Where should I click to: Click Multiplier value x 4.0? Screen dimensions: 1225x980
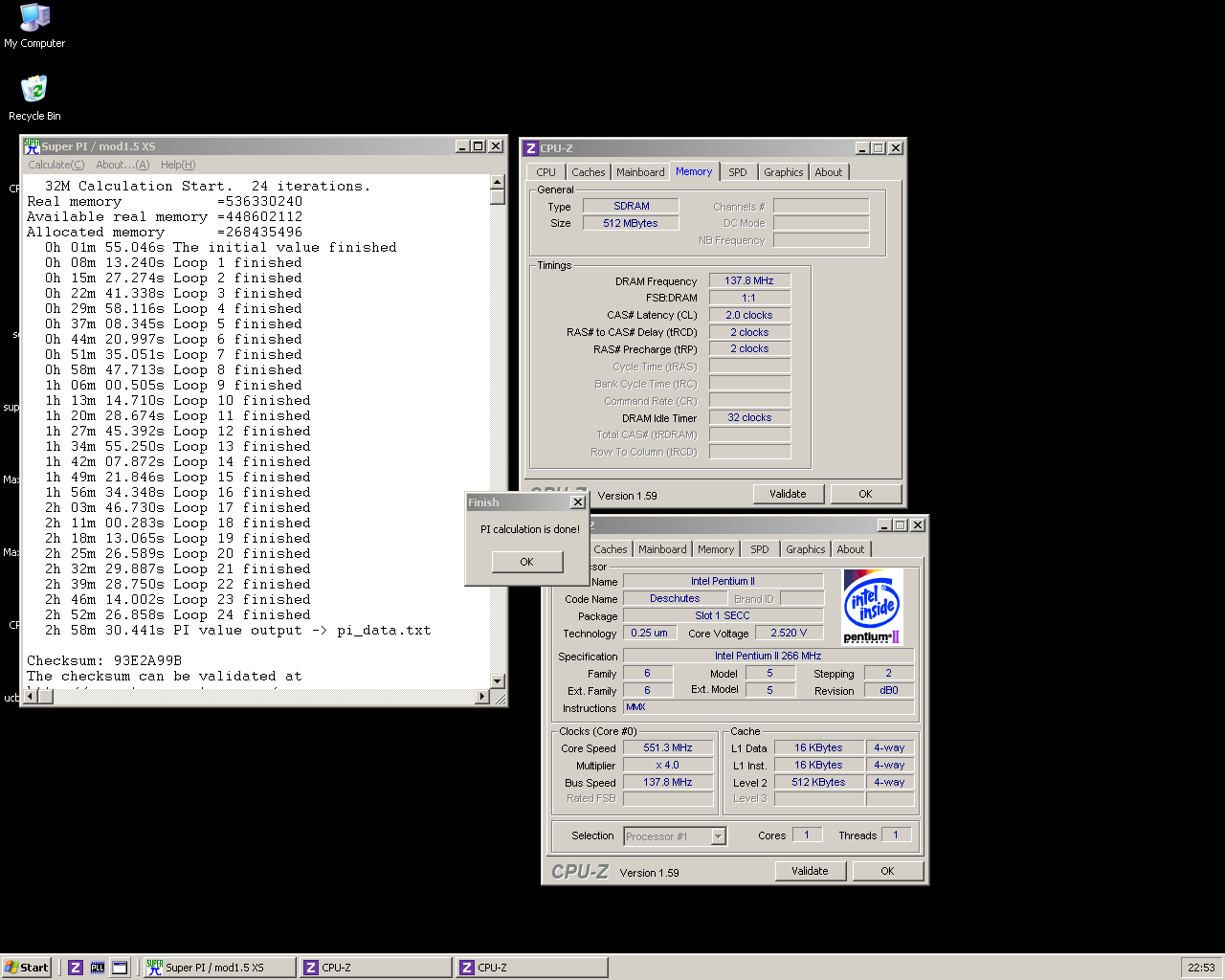coord(668,765)
